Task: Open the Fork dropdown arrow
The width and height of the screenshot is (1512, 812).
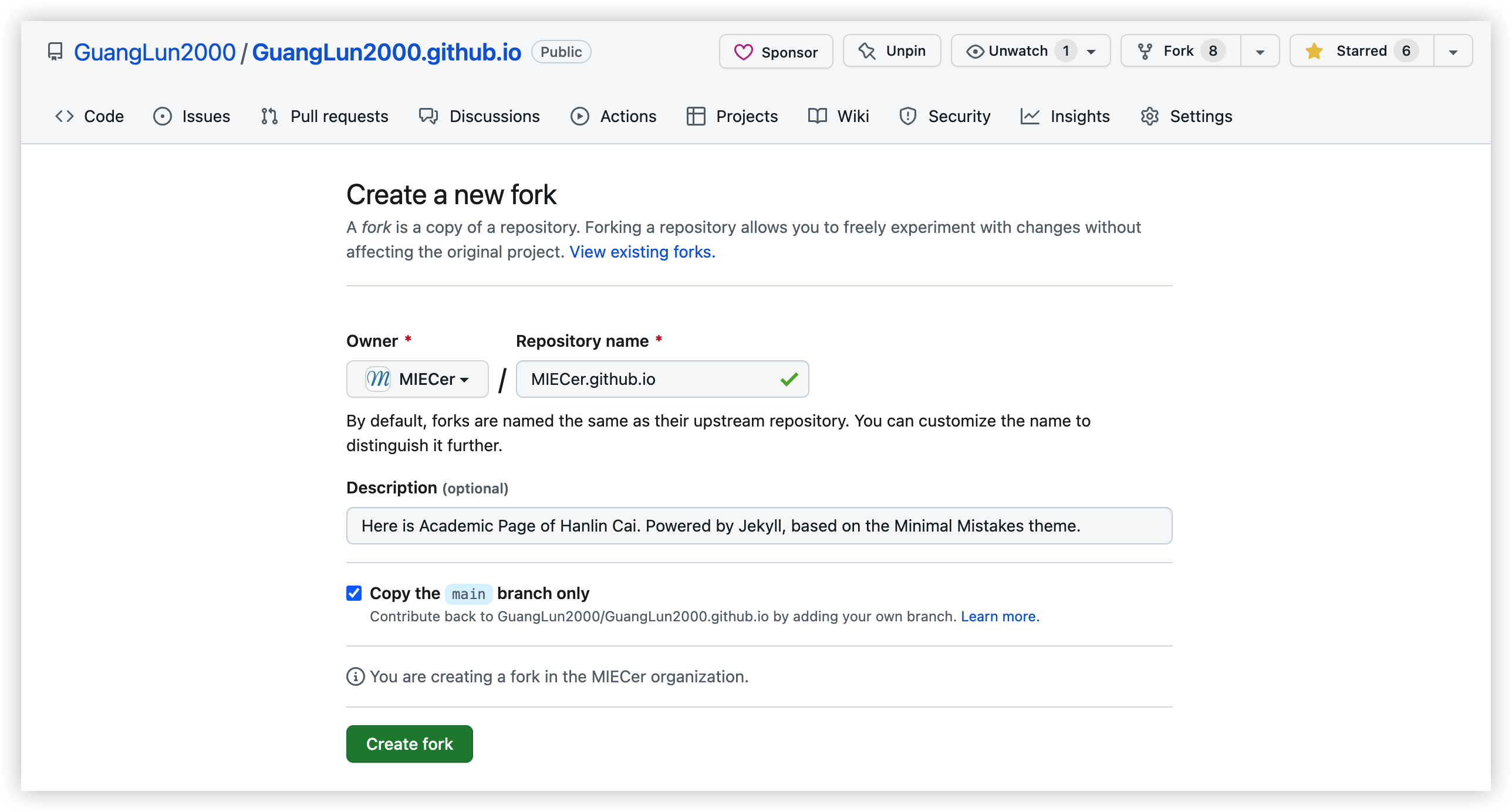Action: point(1260,51)
